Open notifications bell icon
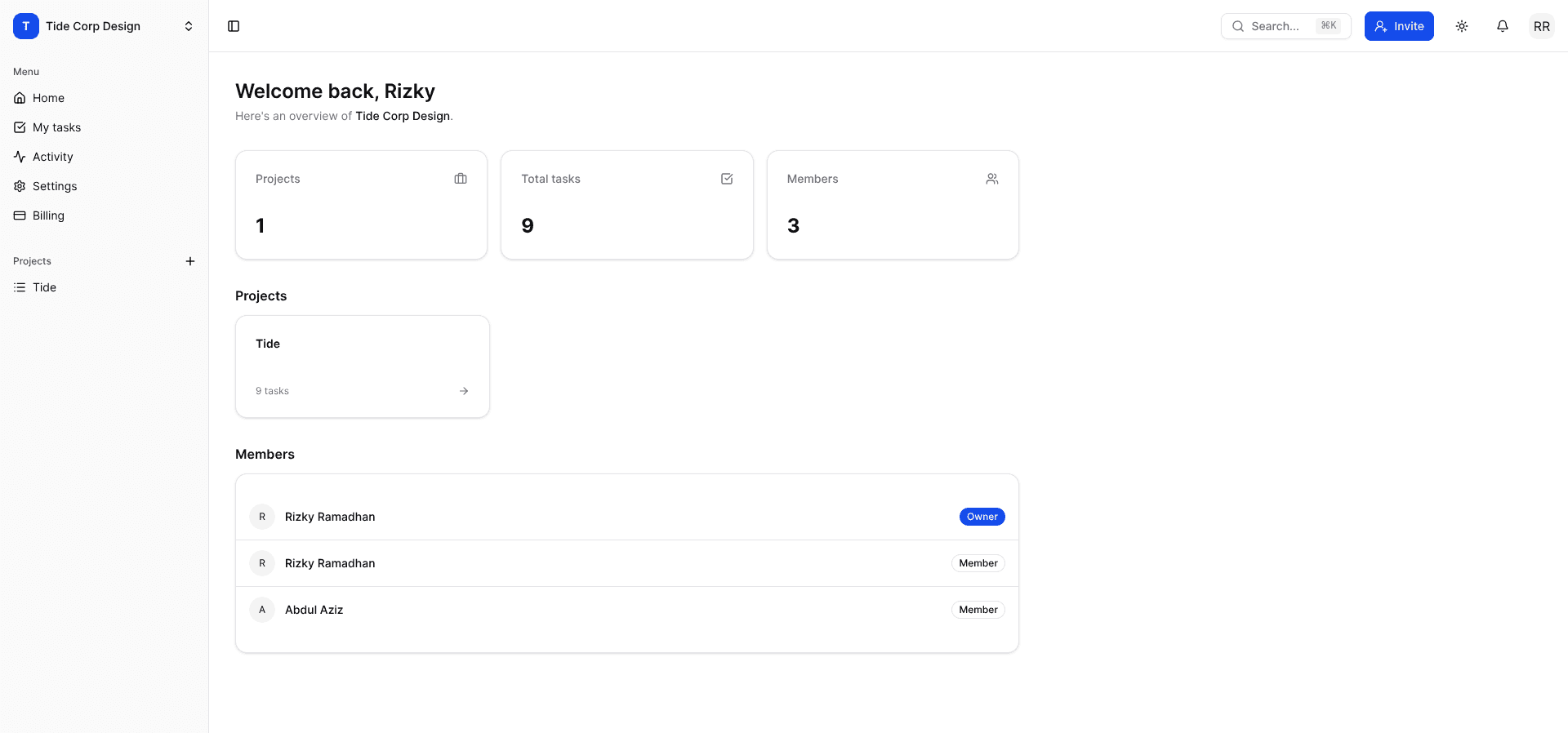Screen dimensions: 1568x733 [x=1503, y=26]
